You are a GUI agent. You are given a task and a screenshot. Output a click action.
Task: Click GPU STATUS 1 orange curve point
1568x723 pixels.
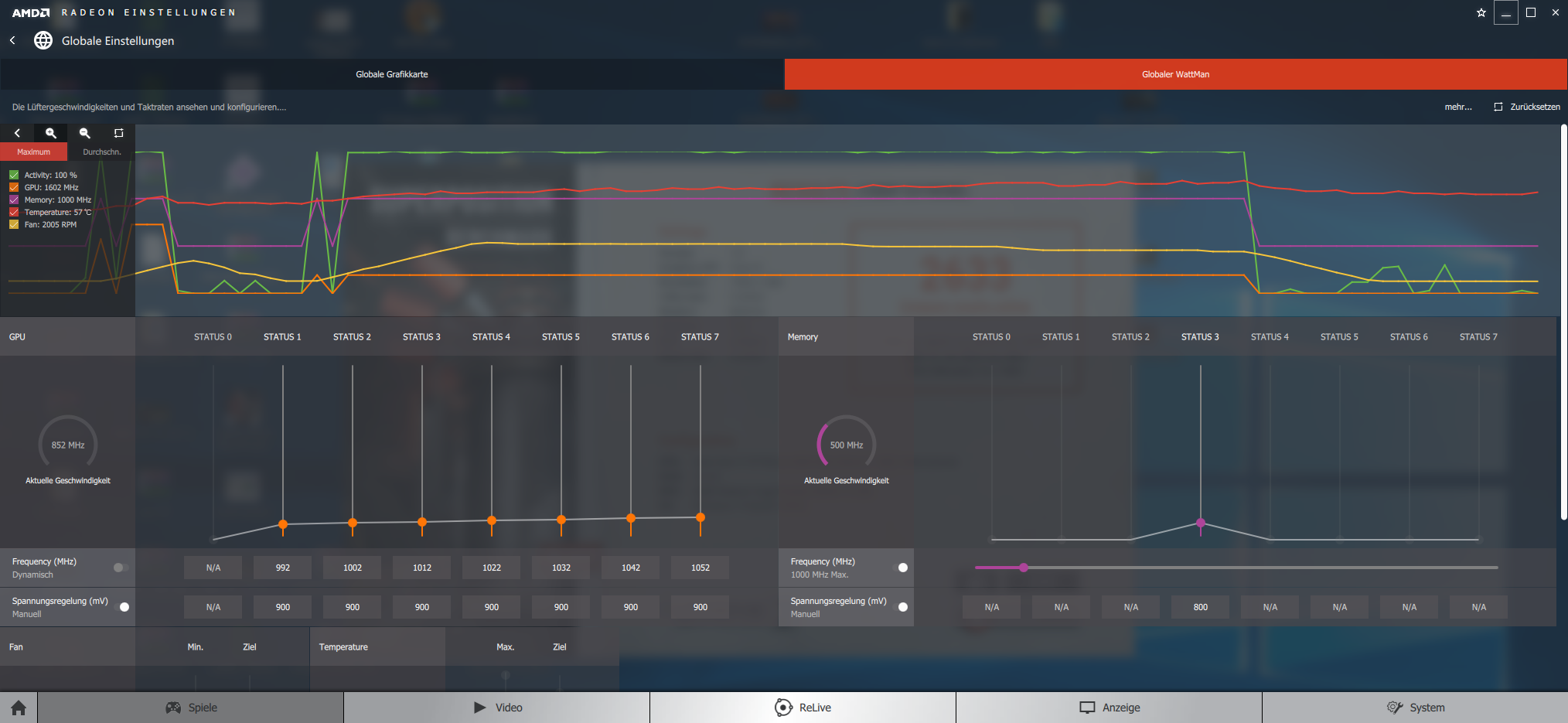coord(283,524)
